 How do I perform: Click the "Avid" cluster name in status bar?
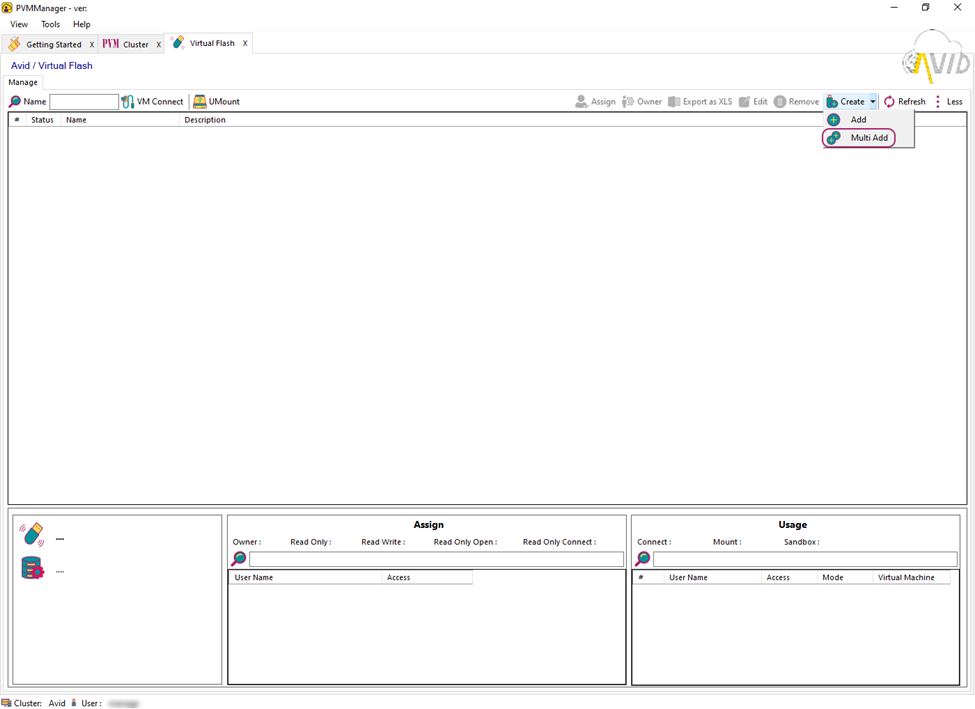pos(57,703)
